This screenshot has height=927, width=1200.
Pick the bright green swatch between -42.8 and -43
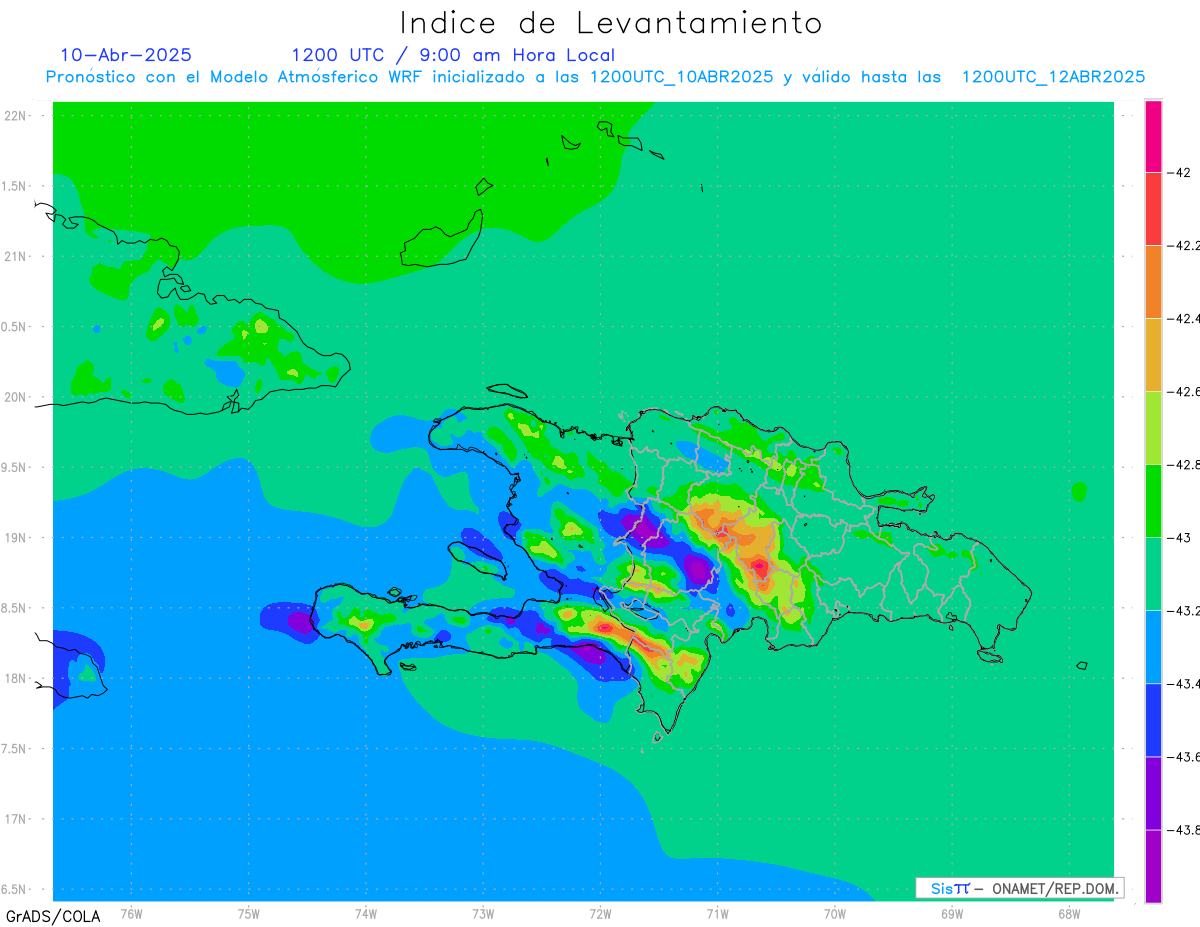click(1153, 500)
